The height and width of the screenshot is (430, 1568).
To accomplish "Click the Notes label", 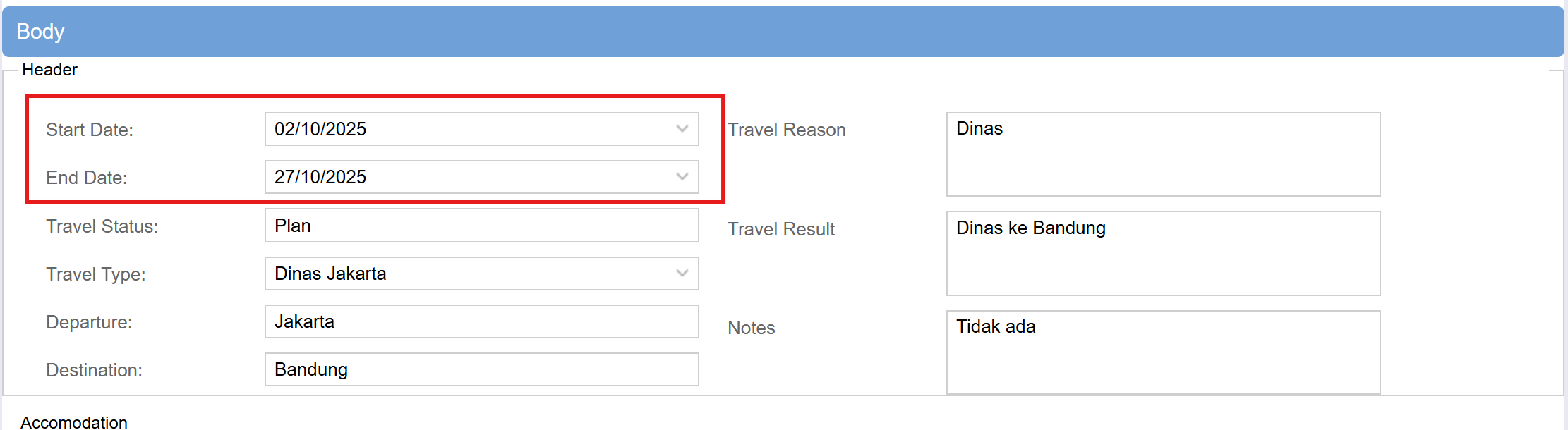I will click(752, 328).
